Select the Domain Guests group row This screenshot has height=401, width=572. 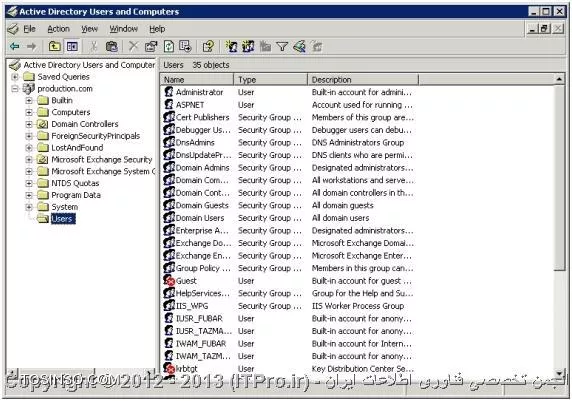[289, 205]
